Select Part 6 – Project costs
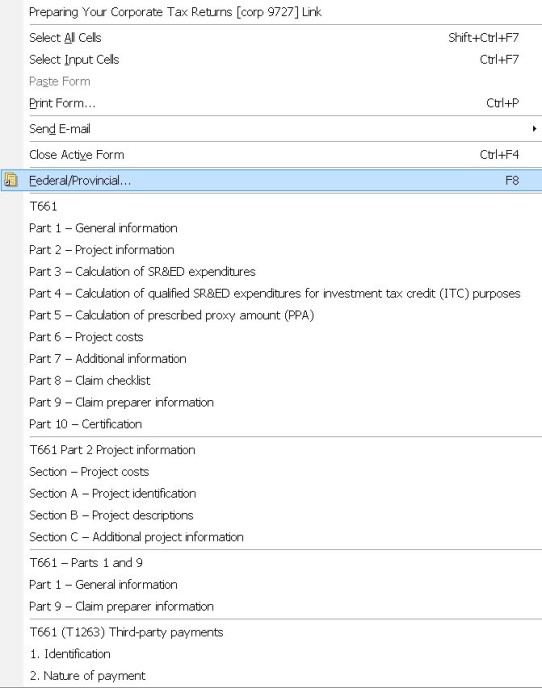 point(271,337)
